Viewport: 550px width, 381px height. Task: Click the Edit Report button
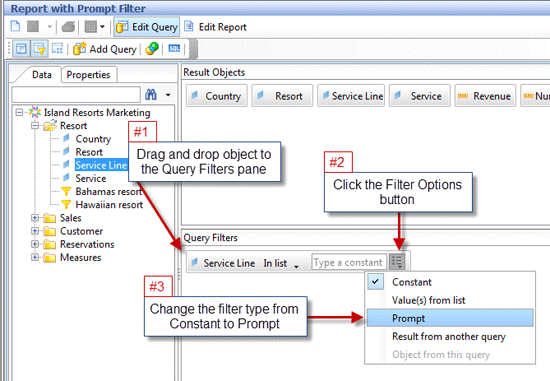click(216, 27)
